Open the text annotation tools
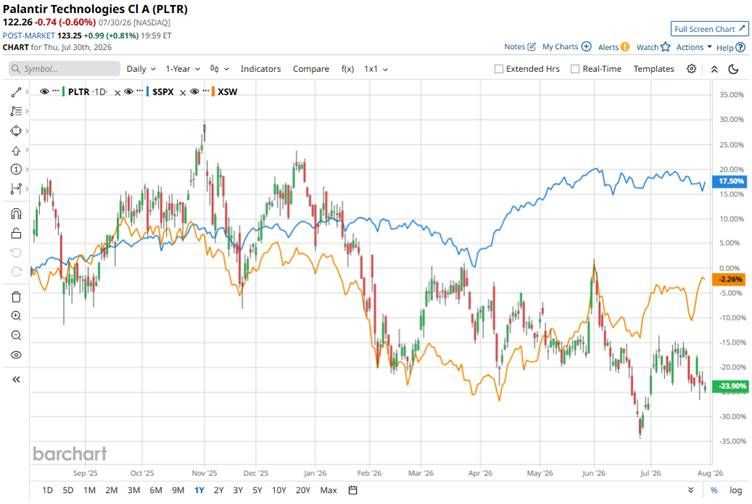 tap(16, 111)
